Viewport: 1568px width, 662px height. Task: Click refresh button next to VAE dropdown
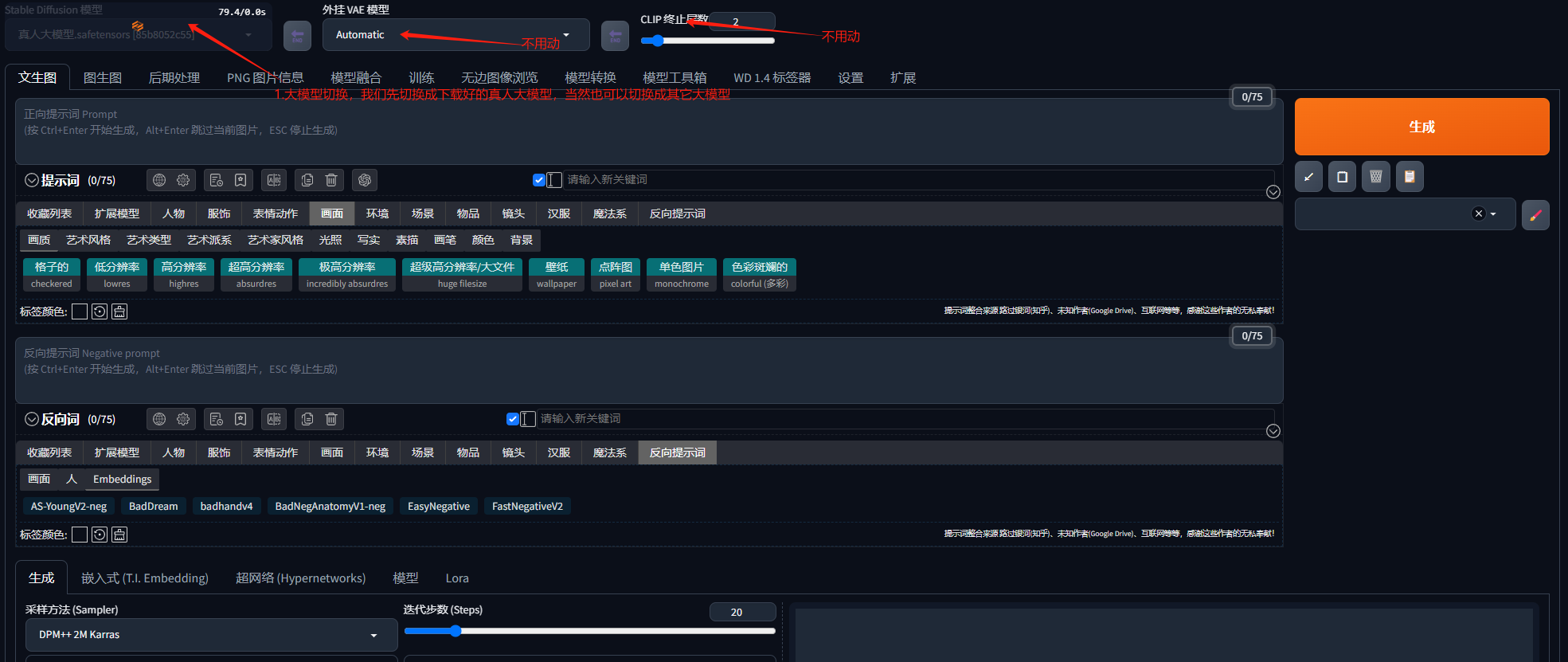tap(615, 36)
